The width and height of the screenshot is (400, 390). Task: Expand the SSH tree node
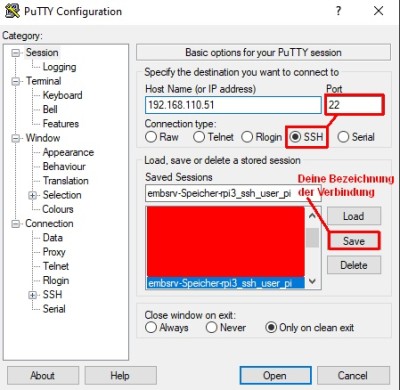point(32,295)
